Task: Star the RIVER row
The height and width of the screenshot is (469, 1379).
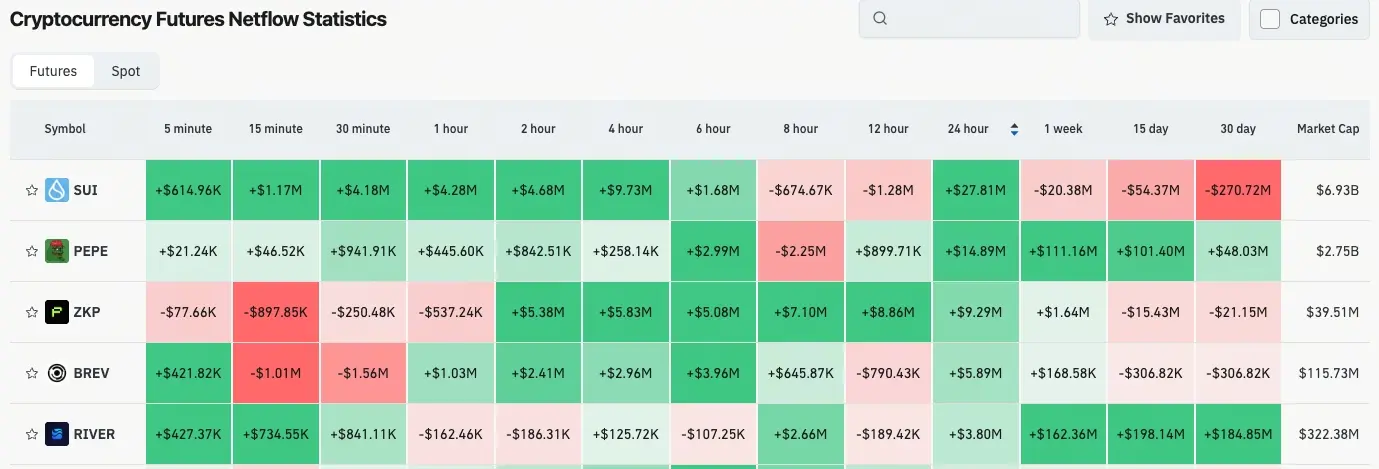Action: click(32, 434)
